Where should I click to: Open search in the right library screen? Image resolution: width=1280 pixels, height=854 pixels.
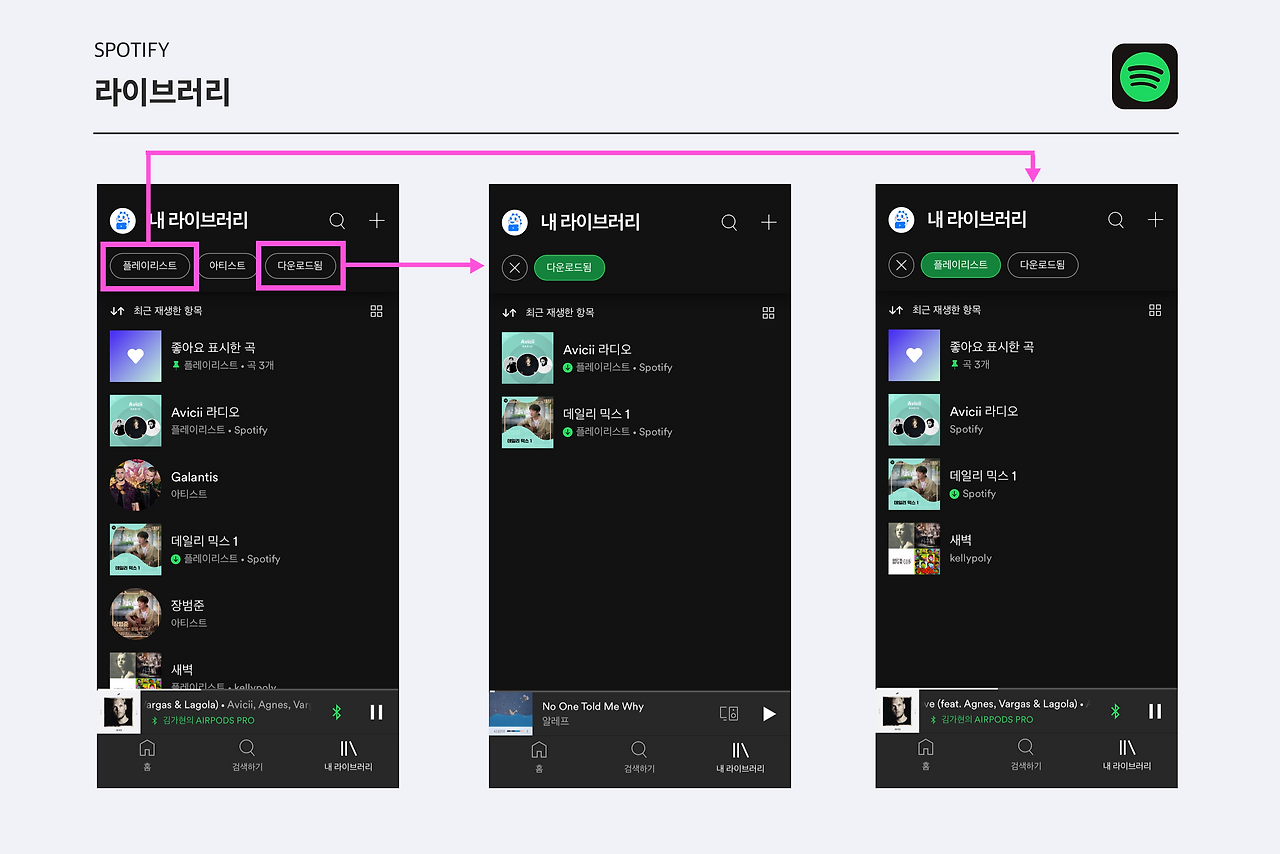pyautogui.click(x=1116, y=220)
